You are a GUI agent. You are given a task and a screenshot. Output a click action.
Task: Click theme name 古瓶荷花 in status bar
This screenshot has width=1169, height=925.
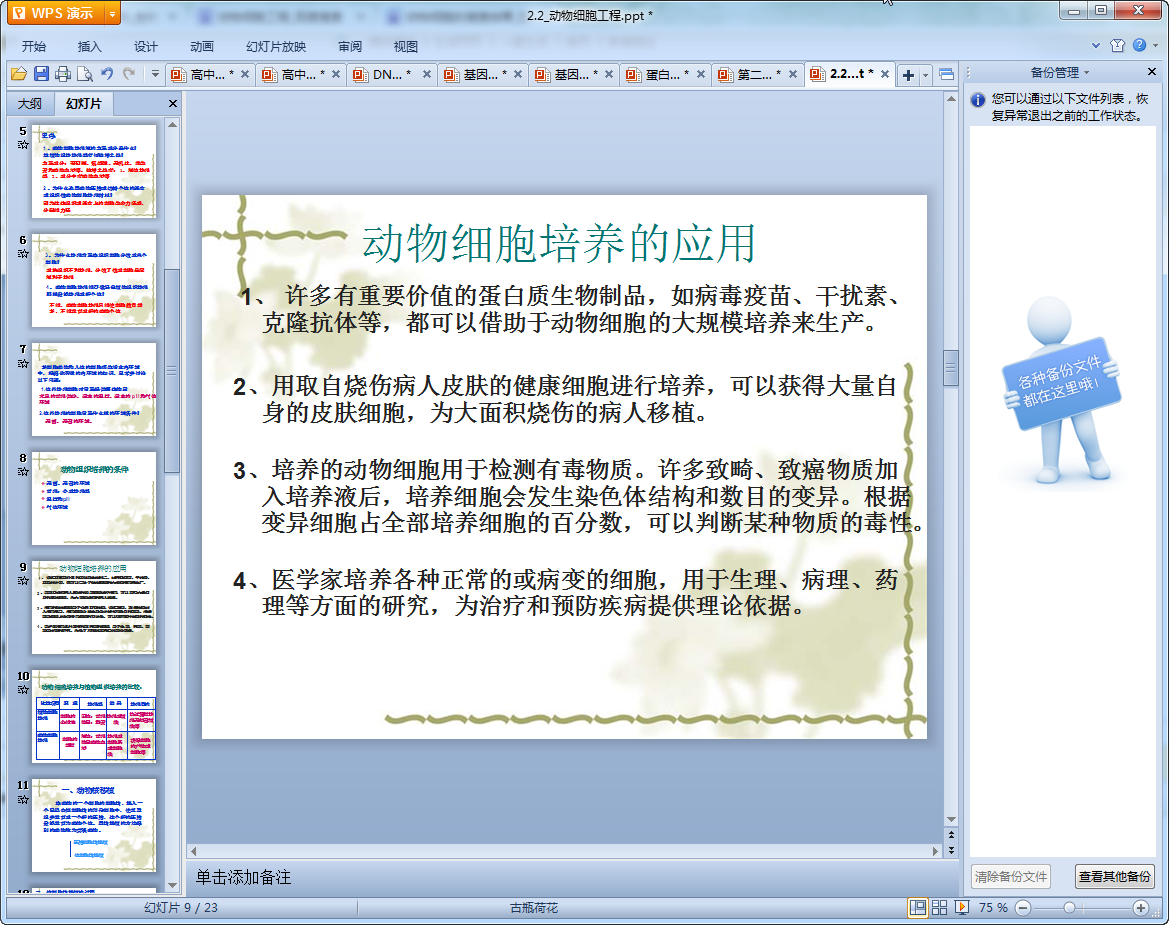click(534, 907)
